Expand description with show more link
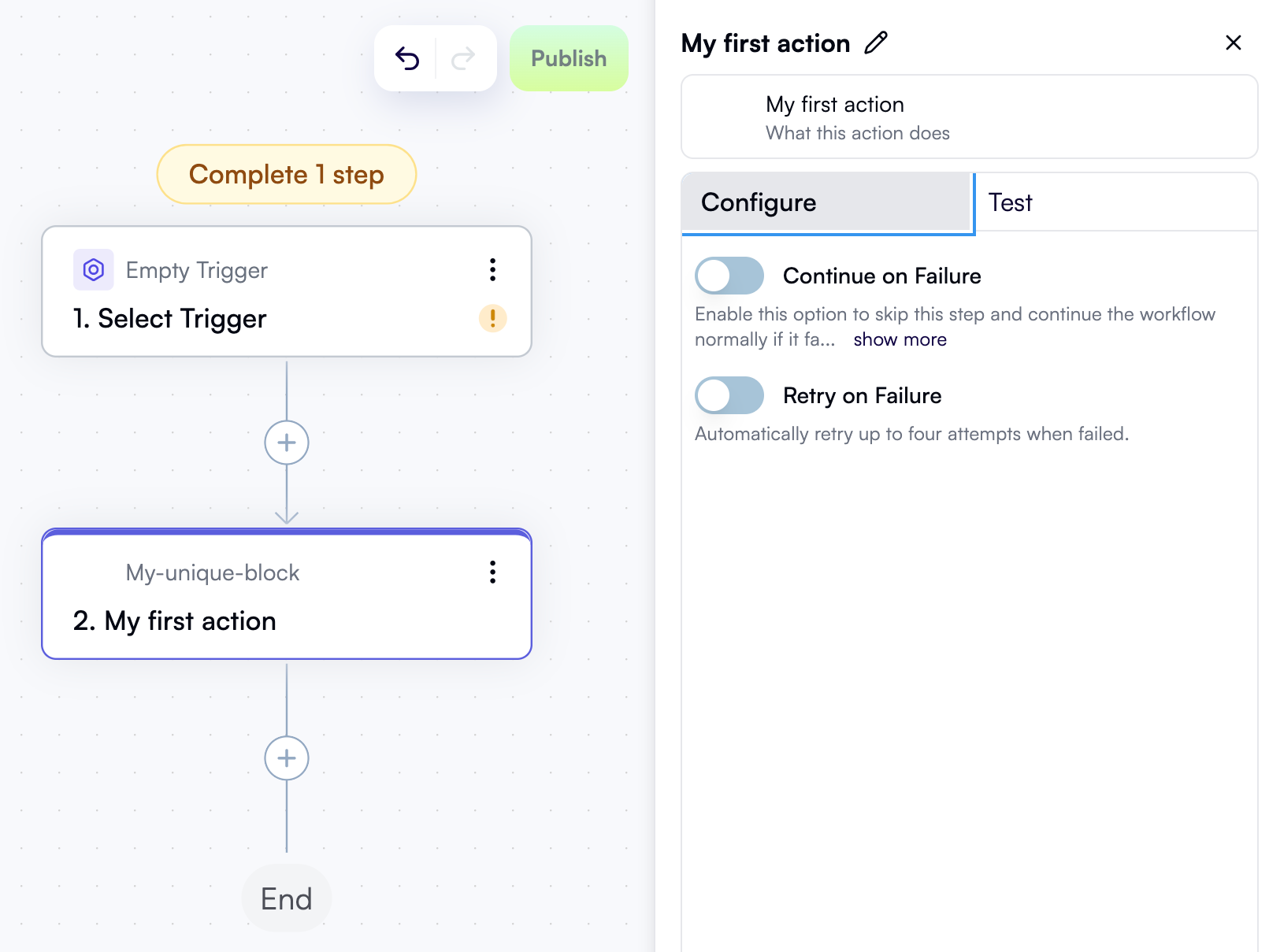Image resolution: width=1269 pixels, height=952 pixels. (x=900, y=339)
